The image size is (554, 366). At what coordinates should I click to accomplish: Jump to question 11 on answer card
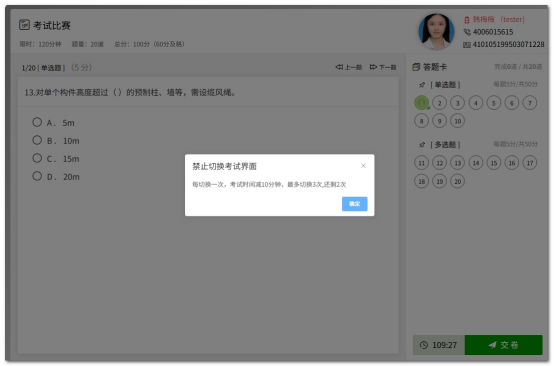pyautogui.click(x=422, y=163)
